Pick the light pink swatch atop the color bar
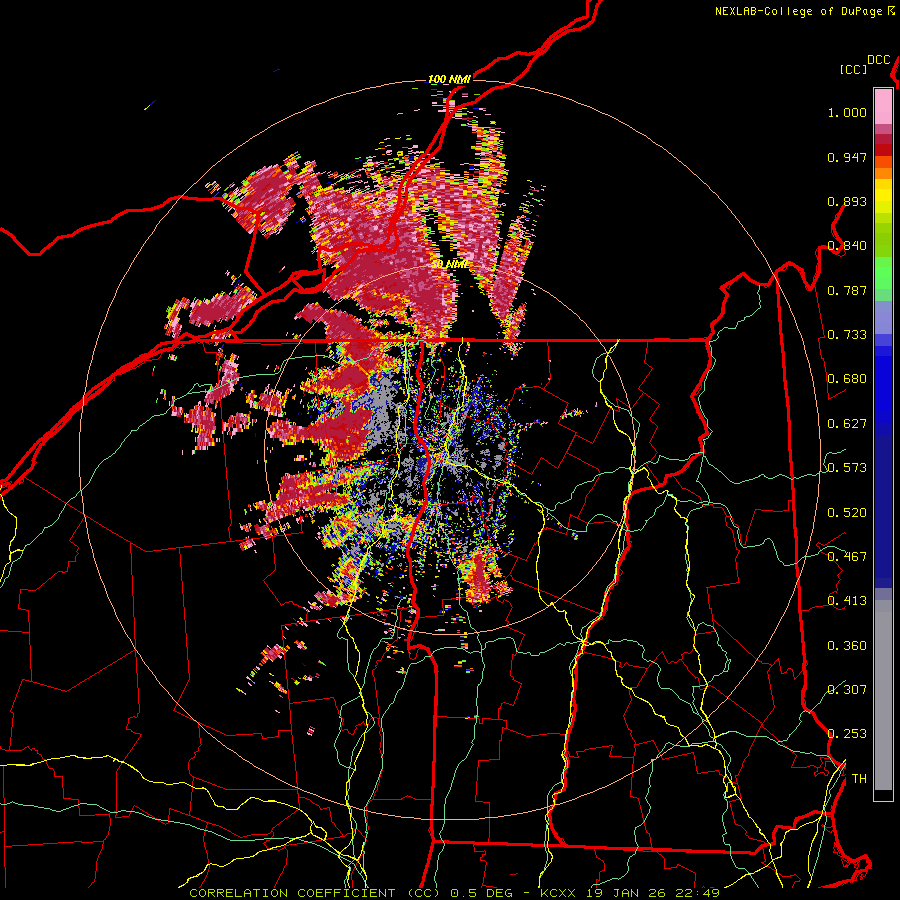This screenshot has height=900, width=900. click(883, 106)
